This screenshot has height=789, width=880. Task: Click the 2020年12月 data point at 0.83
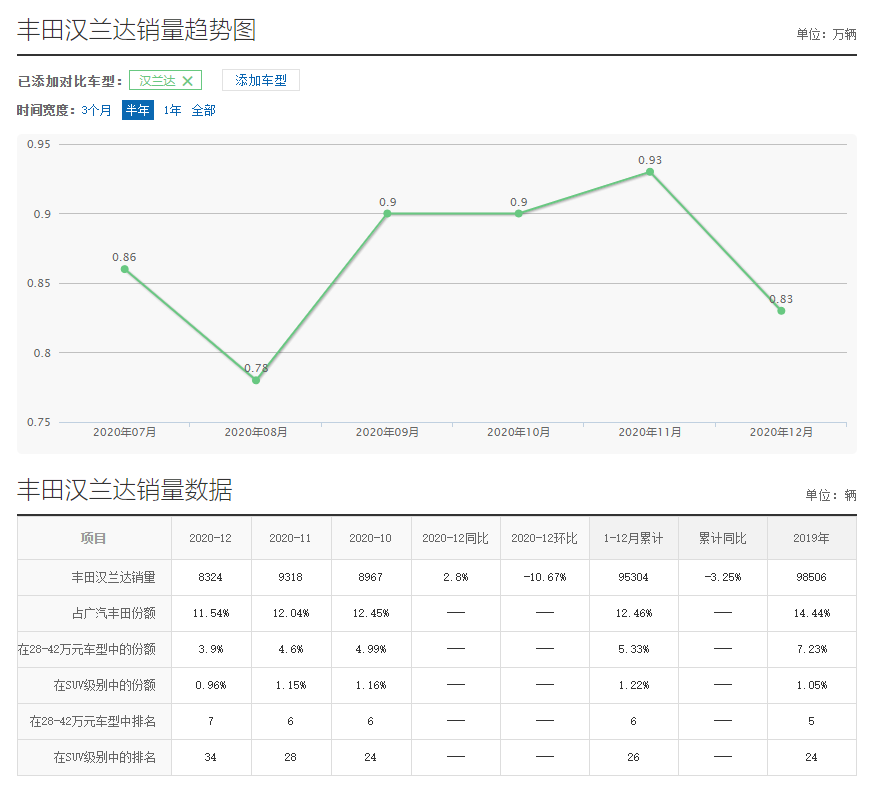[781, 310]
